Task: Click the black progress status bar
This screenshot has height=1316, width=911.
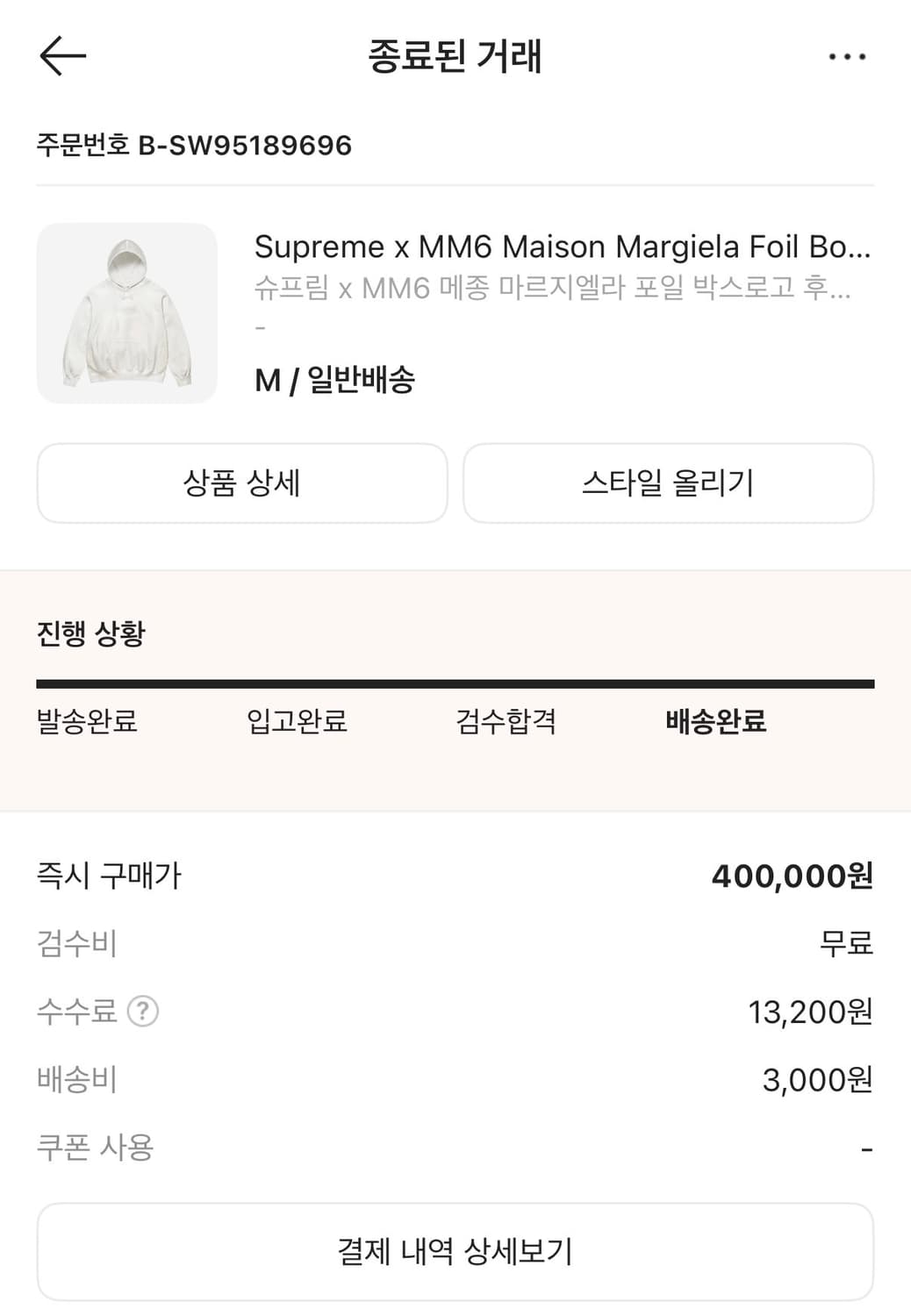Action: click(x=455, y=683)
